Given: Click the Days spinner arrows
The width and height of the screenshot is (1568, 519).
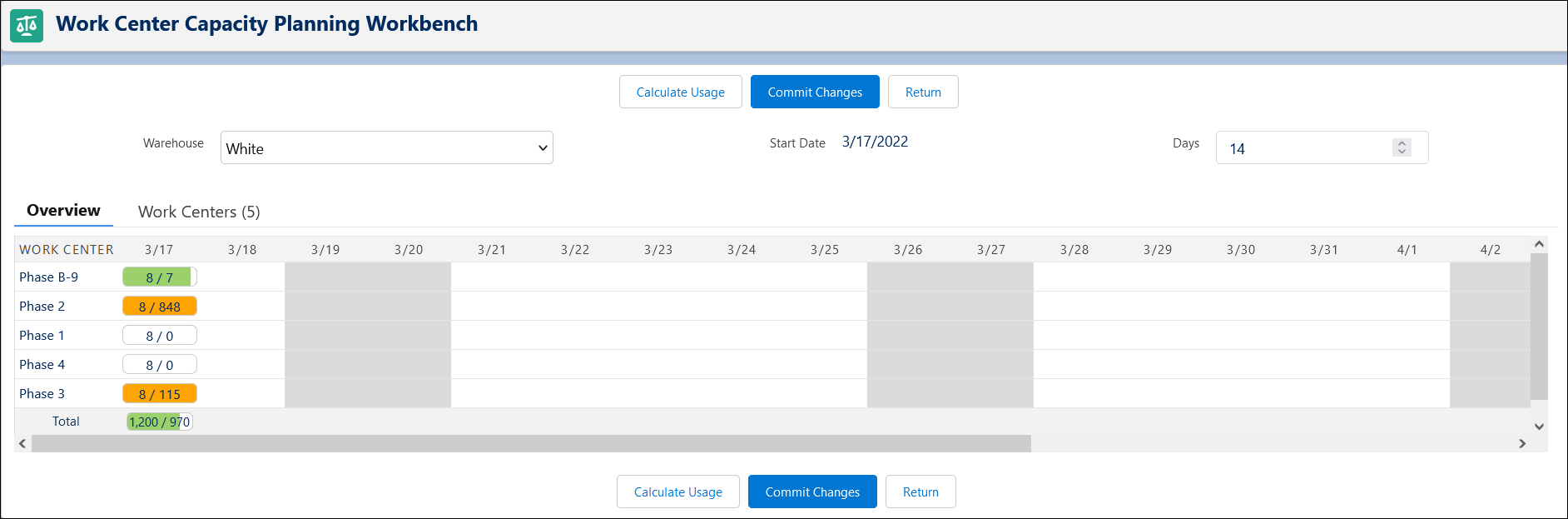Looking at the screenshot, I should click(1402, 147).
